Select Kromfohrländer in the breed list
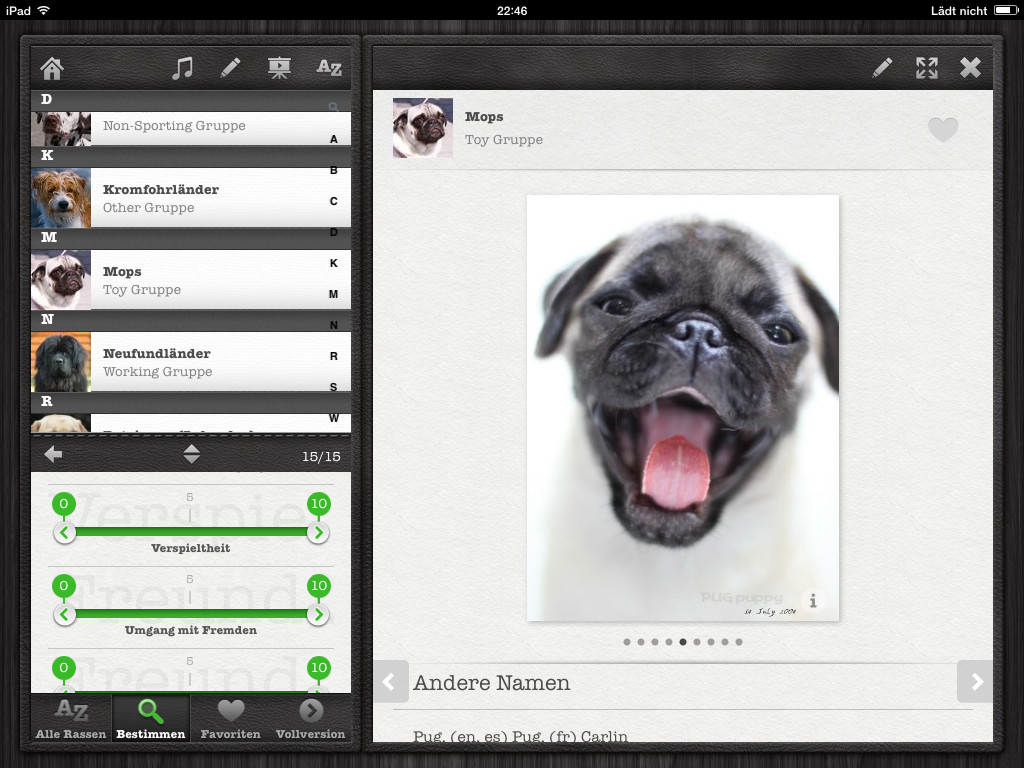Viewport: 1024px width, 768px height. [x=191, y=198]
